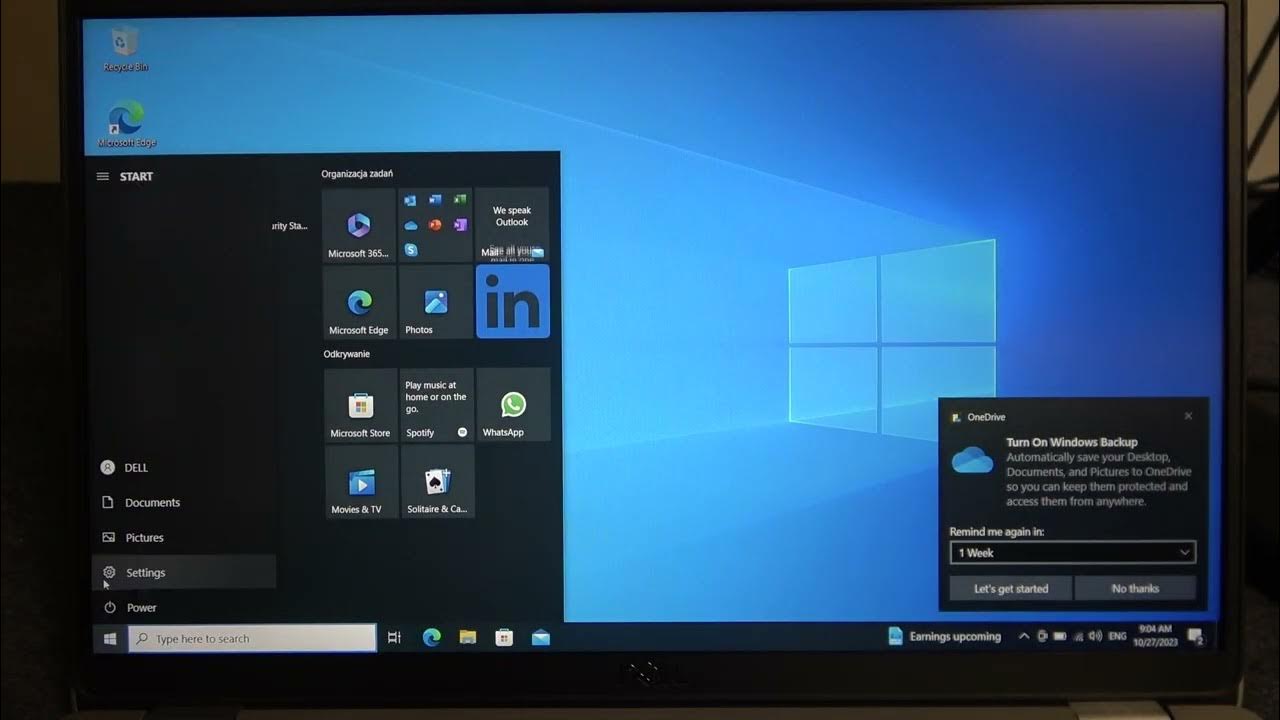Open the Microsoft 365 tile
Viewport: 1280px width, 720px height.
pos(359,225)
